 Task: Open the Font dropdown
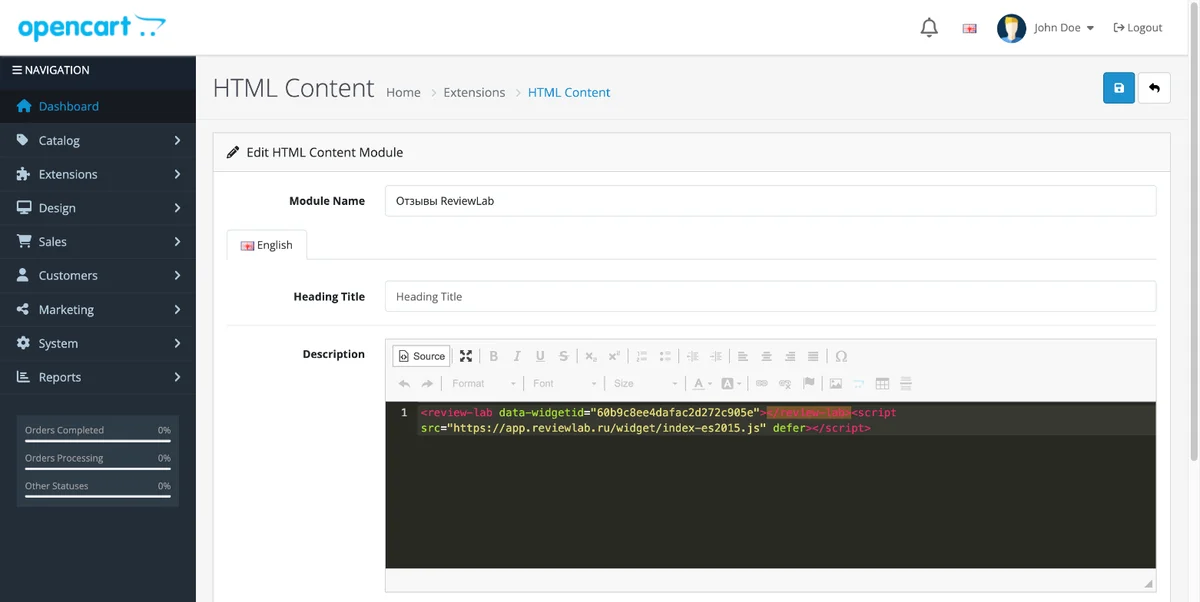(565, 383)
